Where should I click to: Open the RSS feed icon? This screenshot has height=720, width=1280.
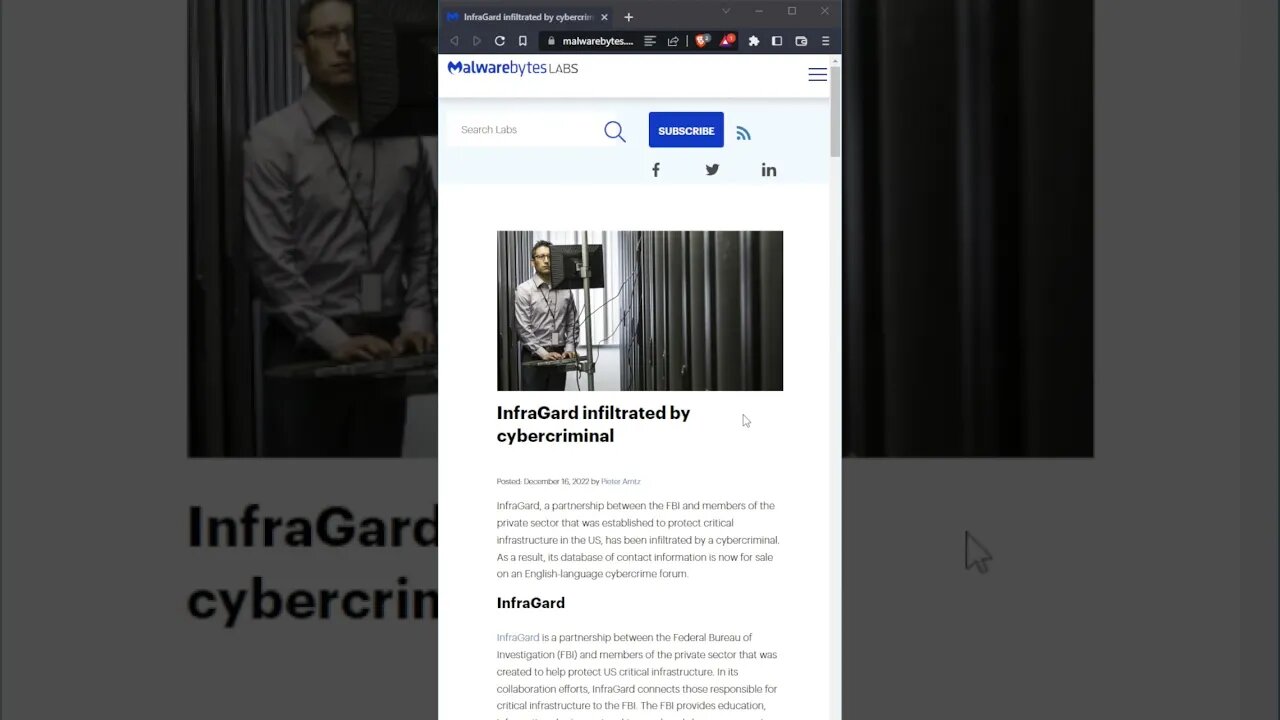[x=743, y=133]
